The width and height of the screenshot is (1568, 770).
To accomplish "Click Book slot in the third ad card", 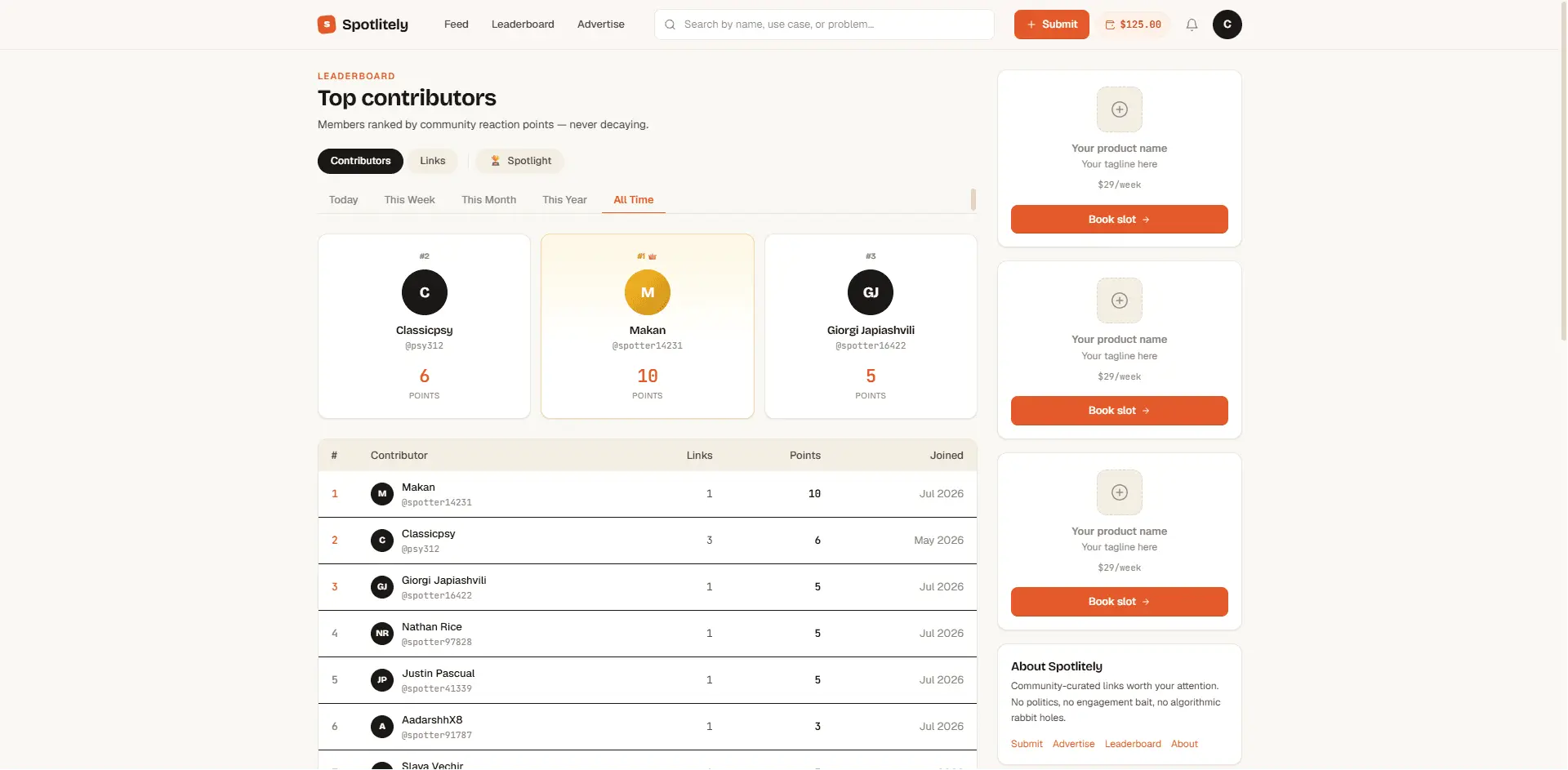I will tap(1119, 602).
